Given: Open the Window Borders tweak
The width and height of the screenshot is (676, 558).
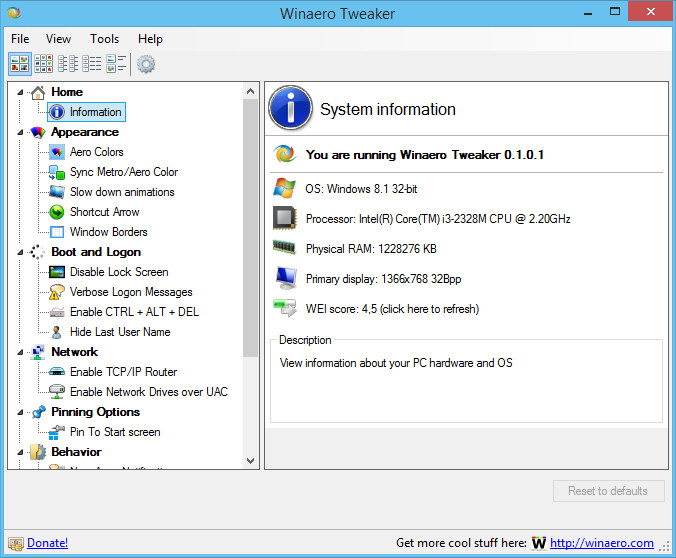Looking at the screenshot, I should tap(108, 232).
